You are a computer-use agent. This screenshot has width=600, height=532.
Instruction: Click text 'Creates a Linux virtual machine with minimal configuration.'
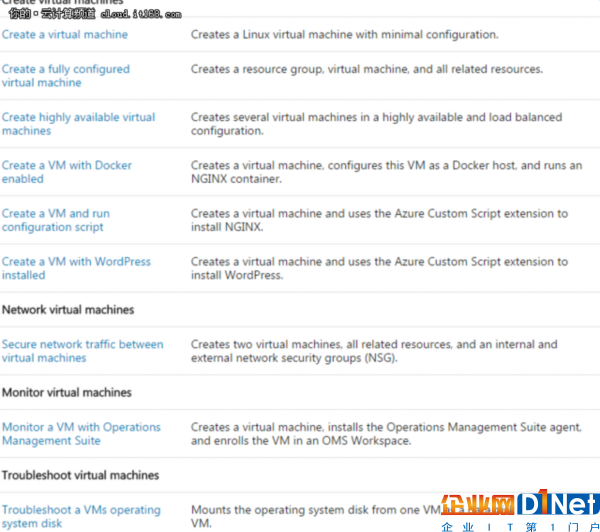click(x=345, y=34)
